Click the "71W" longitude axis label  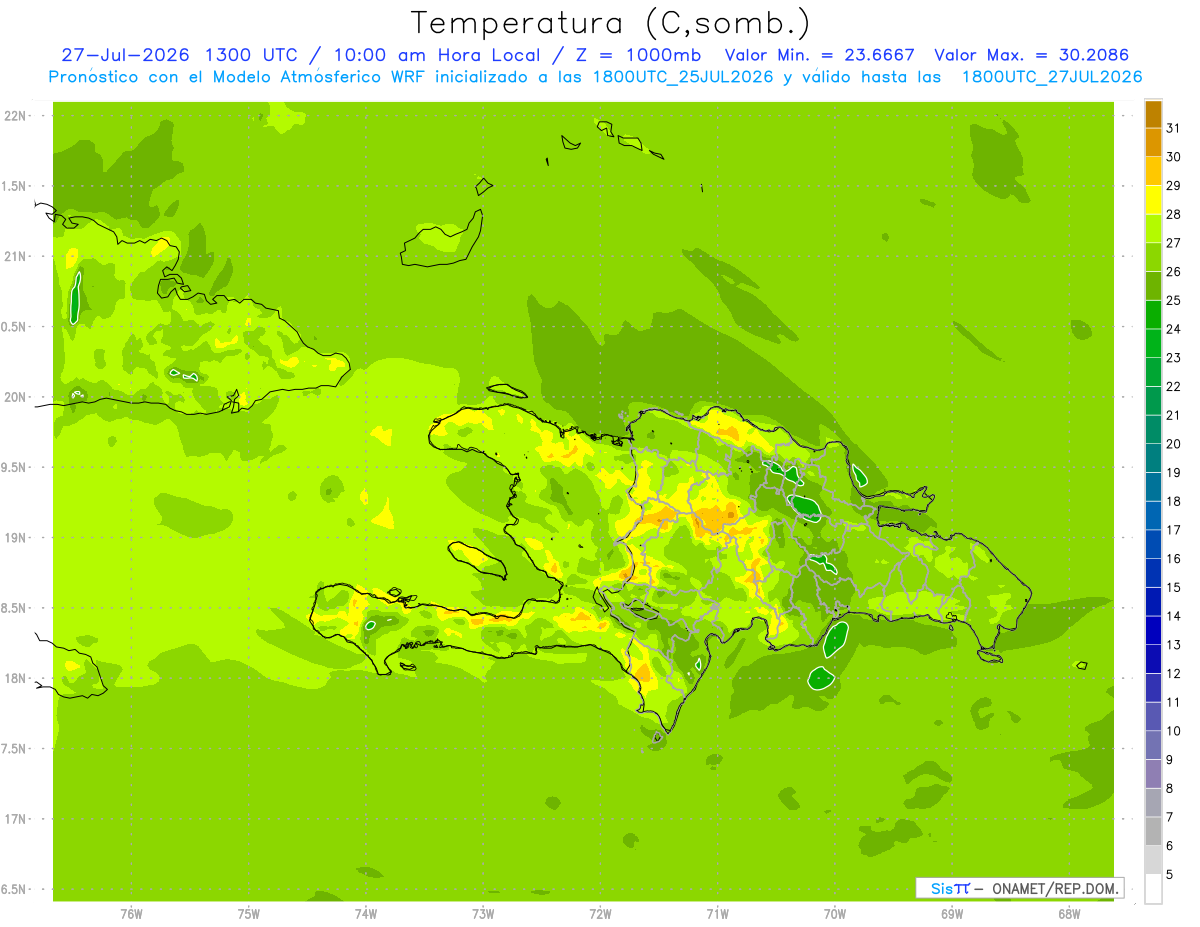717,914
